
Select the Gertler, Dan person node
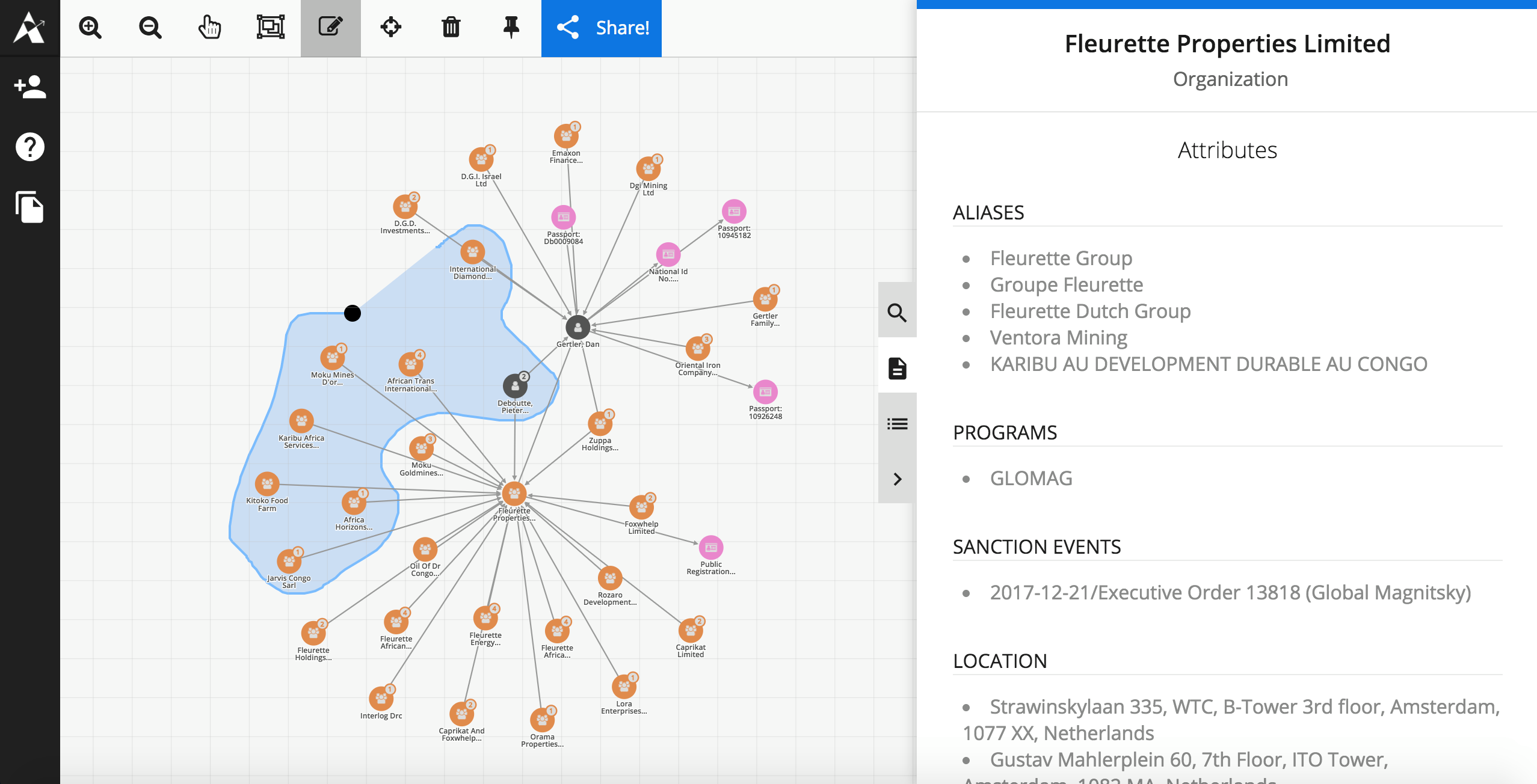(578, 328)
